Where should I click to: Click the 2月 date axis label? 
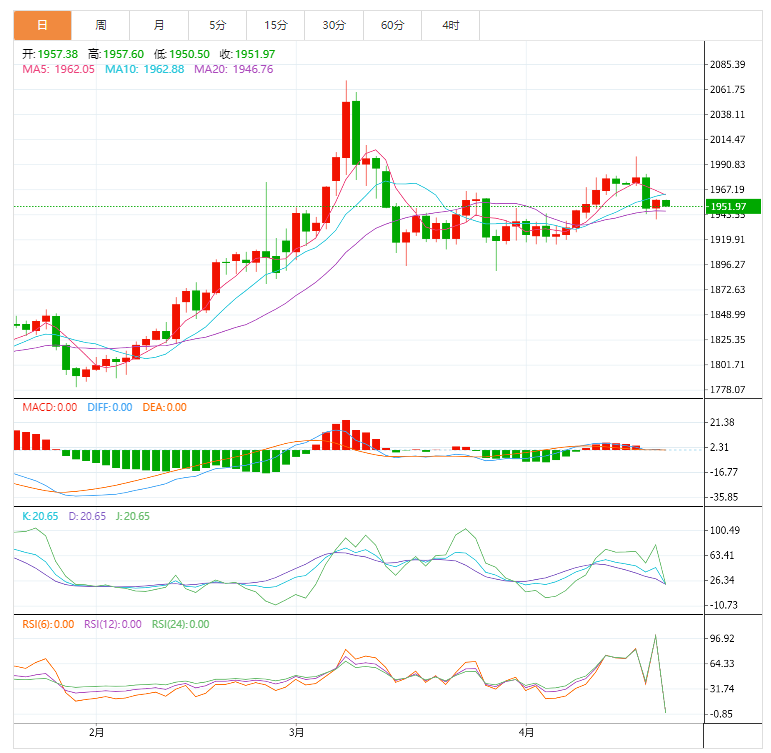(x=96, y=732)
